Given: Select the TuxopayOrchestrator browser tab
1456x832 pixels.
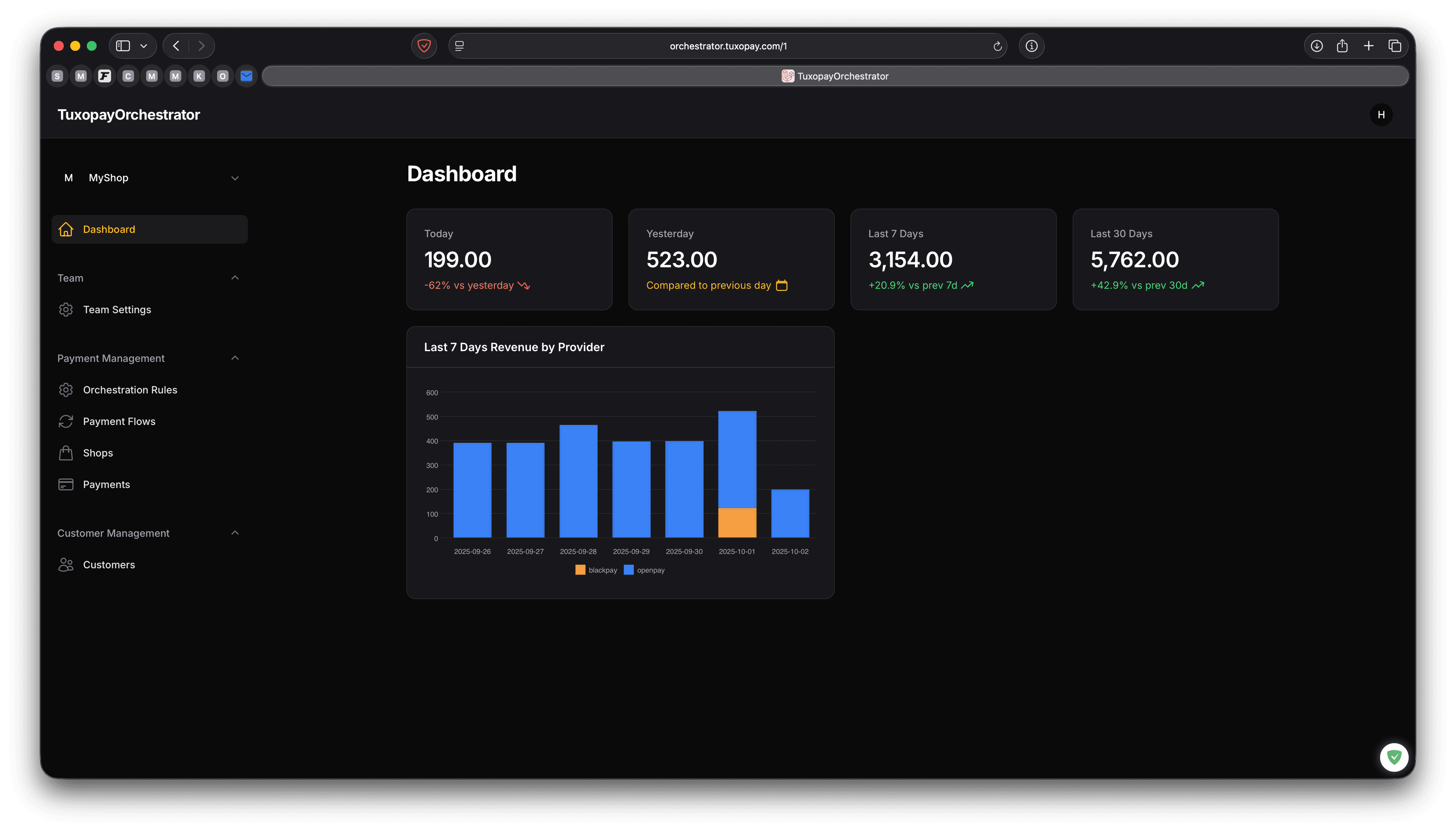Looking at the screenshot, I should pos(835,76).
